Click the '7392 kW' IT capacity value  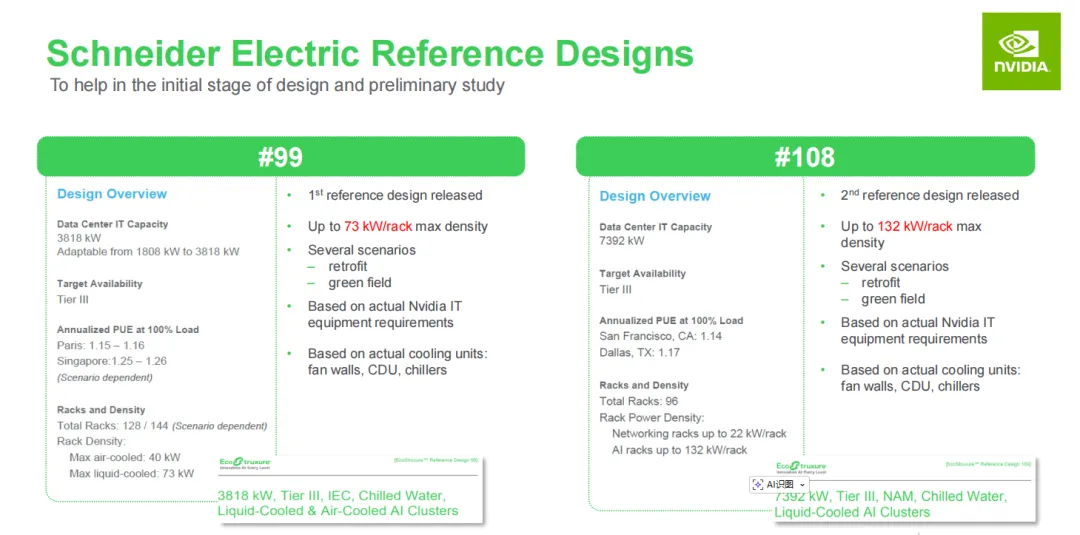click(x=621, y=240)
